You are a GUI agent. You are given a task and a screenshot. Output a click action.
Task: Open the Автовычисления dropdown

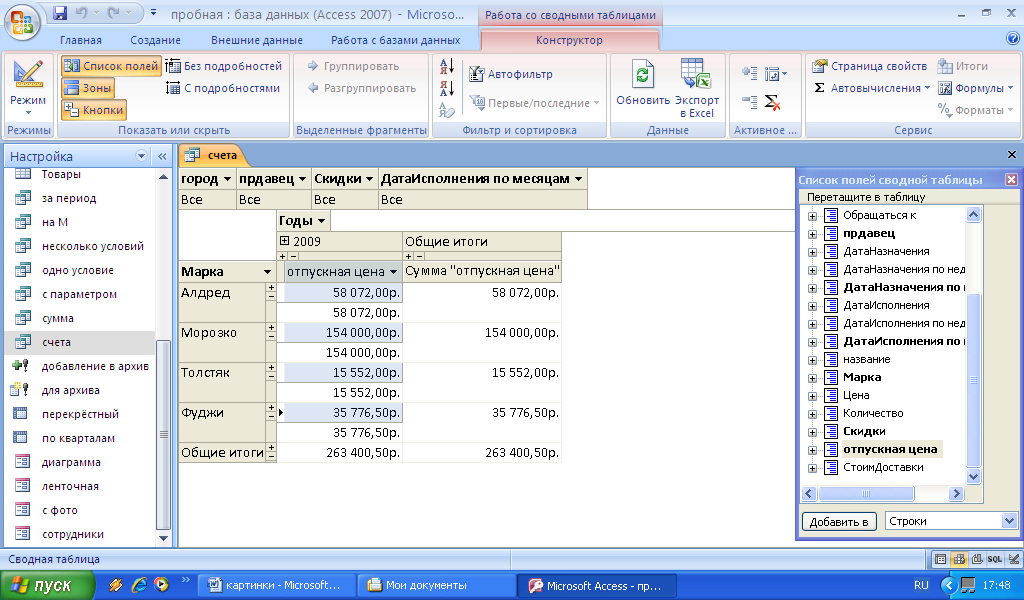click(871, 87)
